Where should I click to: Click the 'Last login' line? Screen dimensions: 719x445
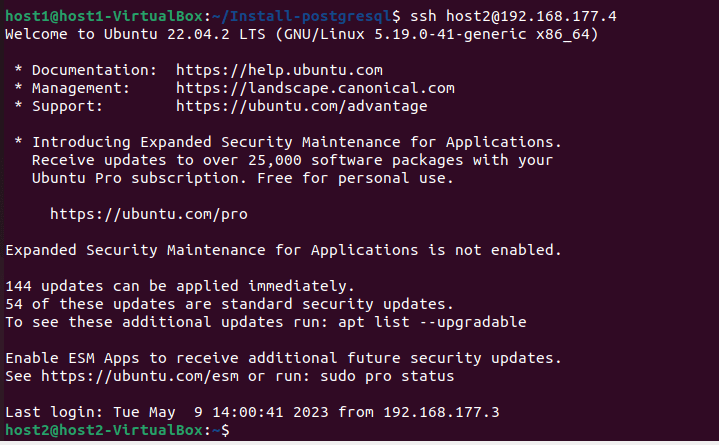pyautogui.click(x=252, y=412)
